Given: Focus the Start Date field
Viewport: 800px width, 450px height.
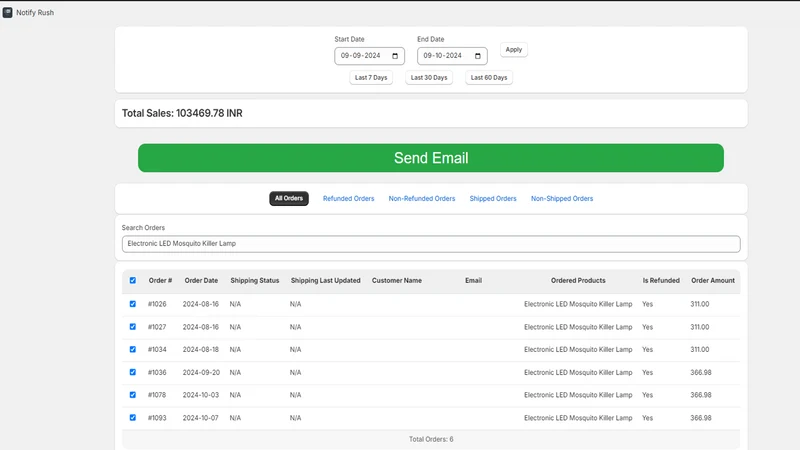Looking at the screenshot, I should pos(369,56).
